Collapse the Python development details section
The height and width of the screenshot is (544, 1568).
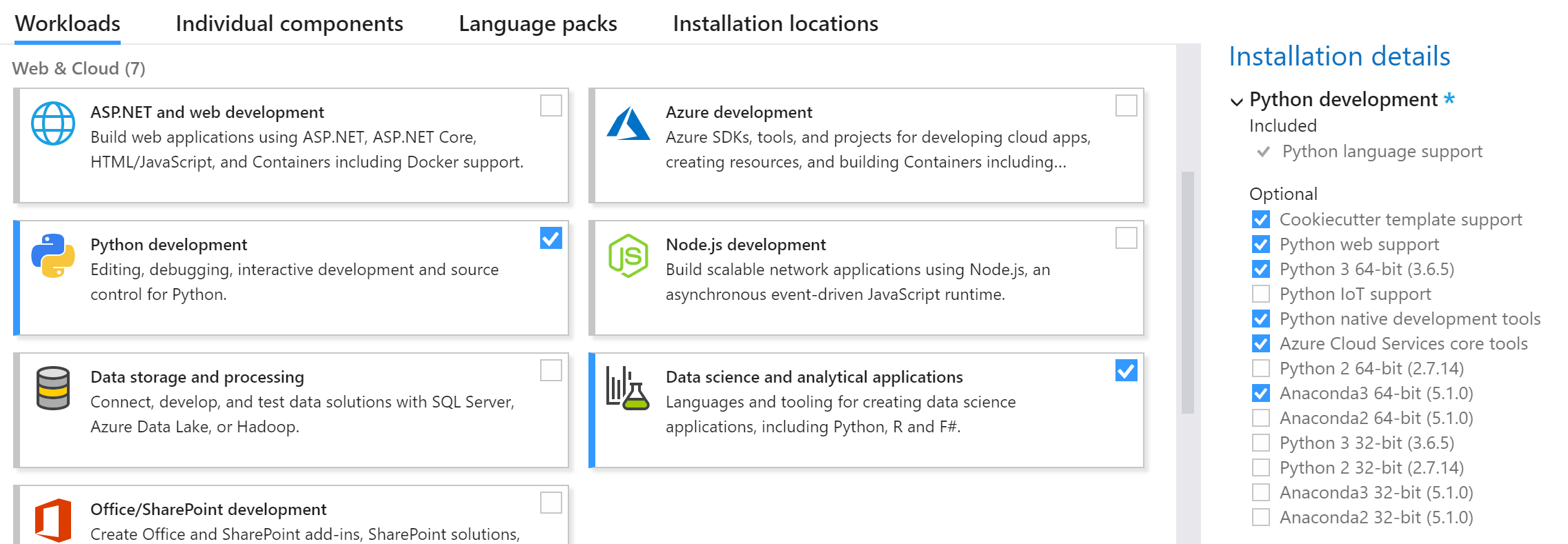coord(1237,101)
